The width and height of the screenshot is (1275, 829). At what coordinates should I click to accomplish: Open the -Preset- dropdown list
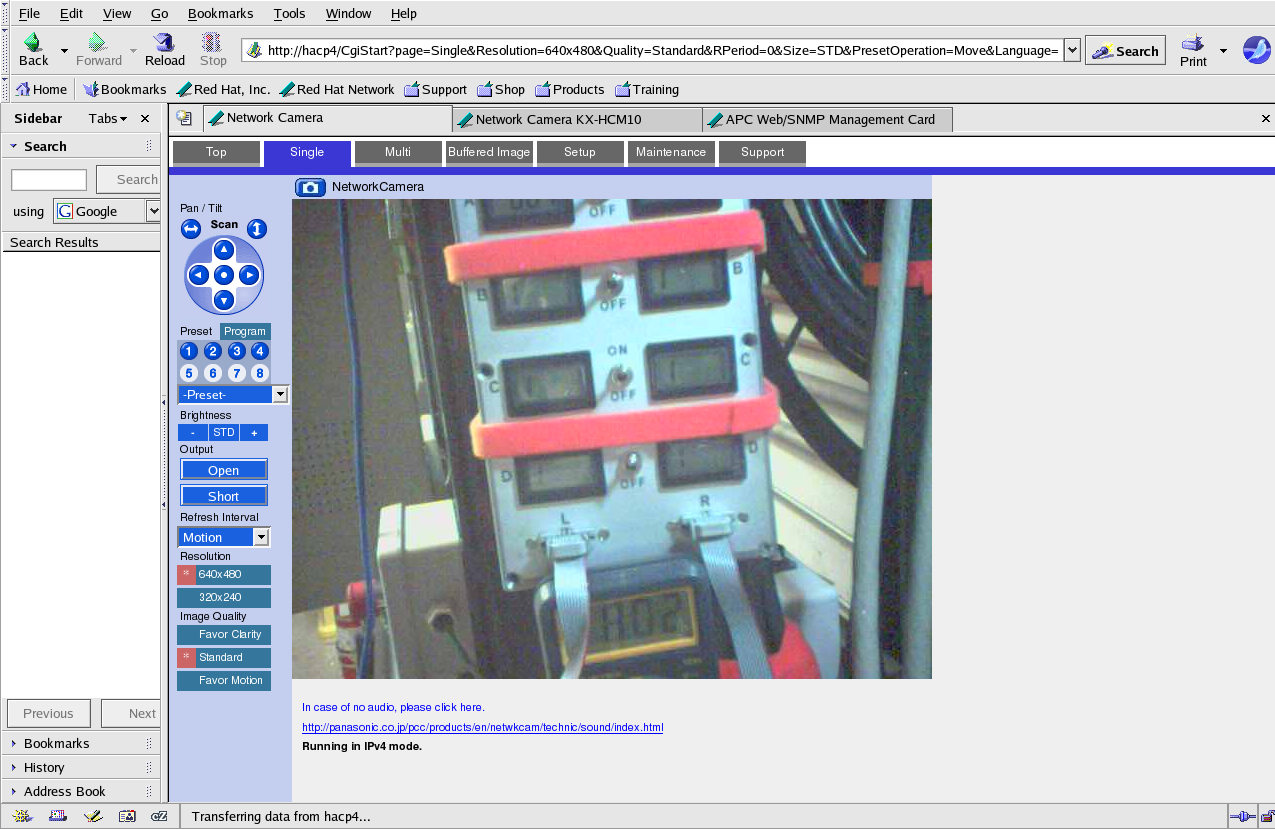pyautogui.click(x=233, y=395)
